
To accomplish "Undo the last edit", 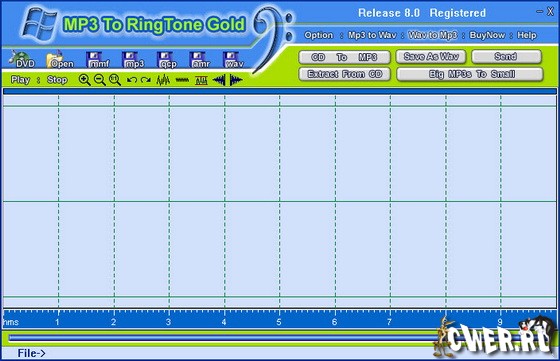I will pyautogui.click(x=132, y=80).
